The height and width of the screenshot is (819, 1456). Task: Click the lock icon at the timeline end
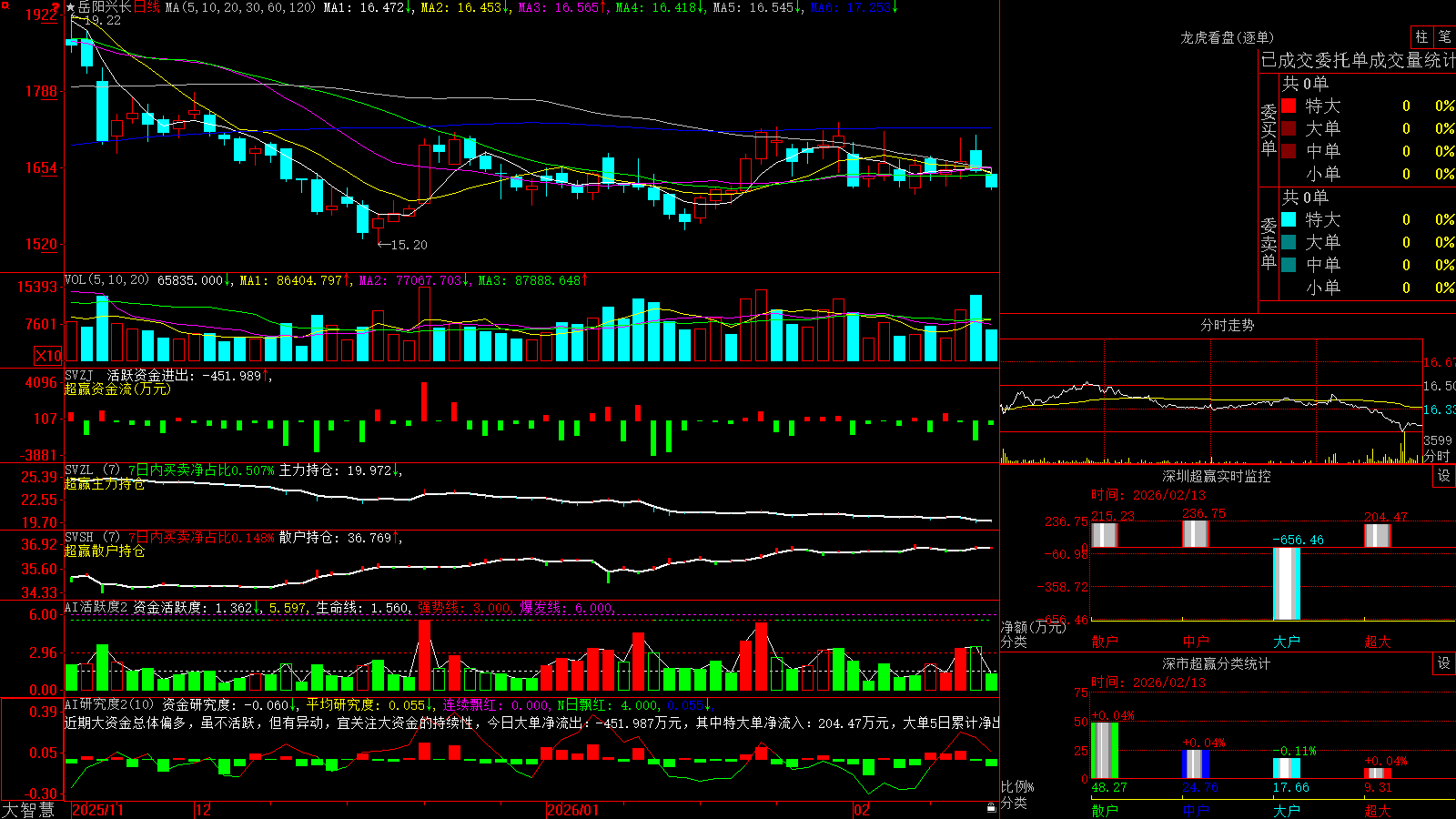coord(991,808)
